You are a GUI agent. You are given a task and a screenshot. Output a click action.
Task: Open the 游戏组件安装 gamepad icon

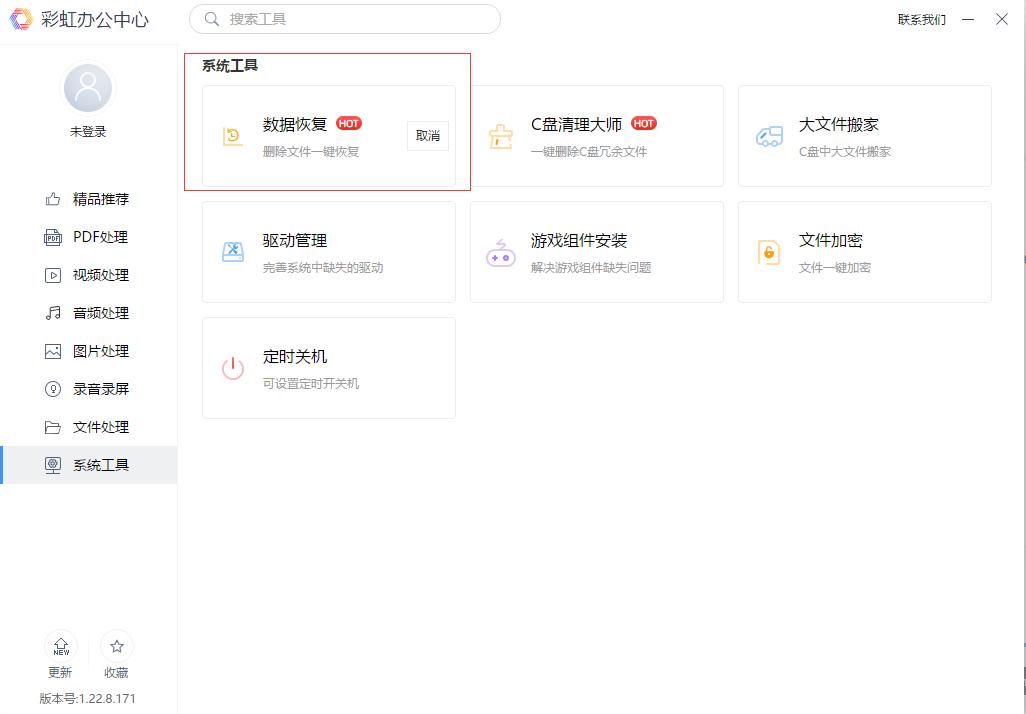click(x=501, y=252)
